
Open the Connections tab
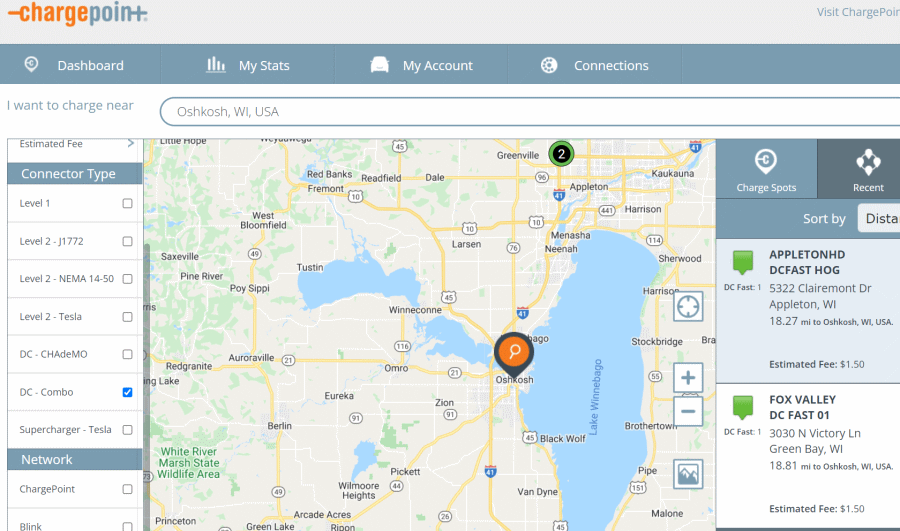[595, 64]
